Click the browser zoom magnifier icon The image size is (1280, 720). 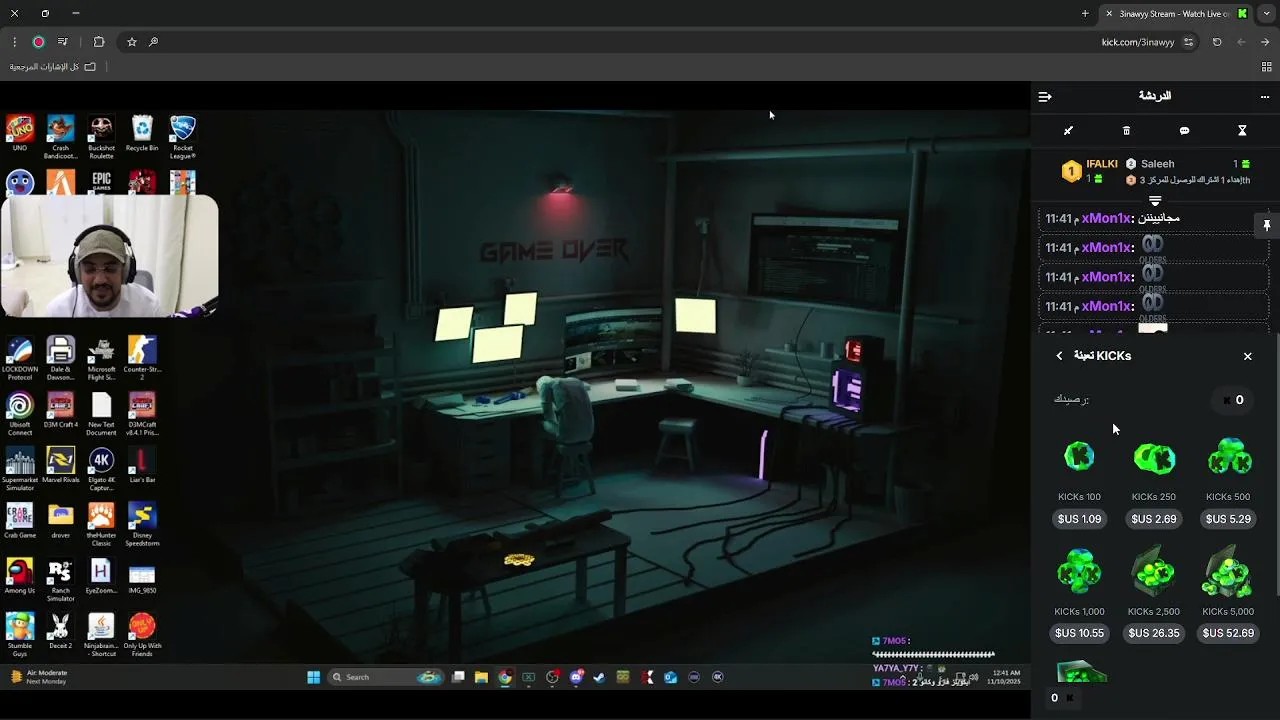(153, 42)
